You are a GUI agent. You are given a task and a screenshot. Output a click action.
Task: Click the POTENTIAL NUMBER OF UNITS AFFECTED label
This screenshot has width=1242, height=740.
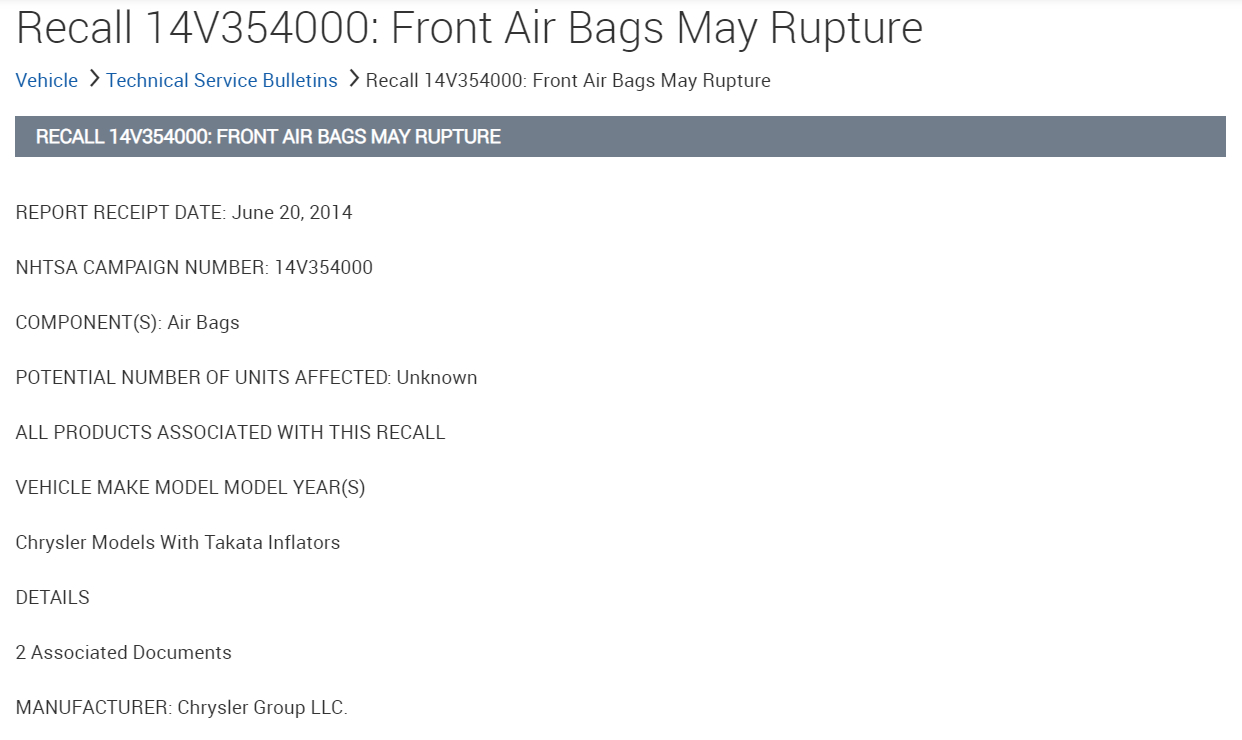coord(203,378)
